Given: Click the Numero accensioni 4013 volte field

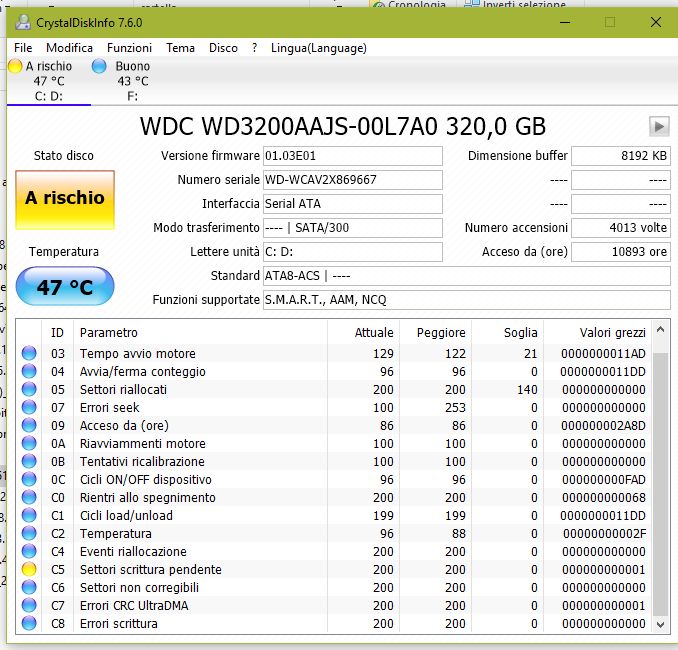Looking at the screenshot, I should tap(620, 227).
